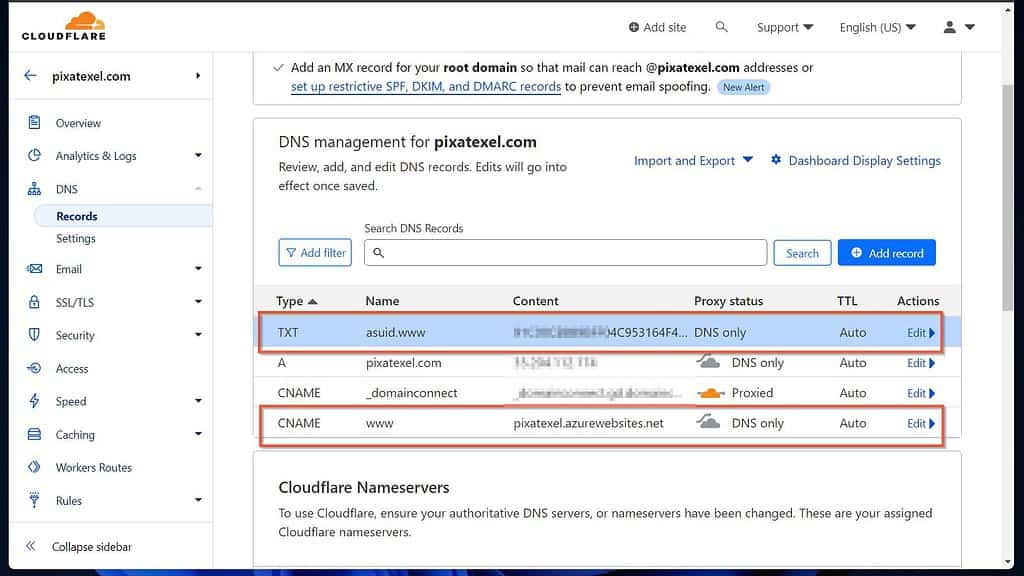Expand the Support dropdown
The image size is (1024, 576).
pos(785,27)
